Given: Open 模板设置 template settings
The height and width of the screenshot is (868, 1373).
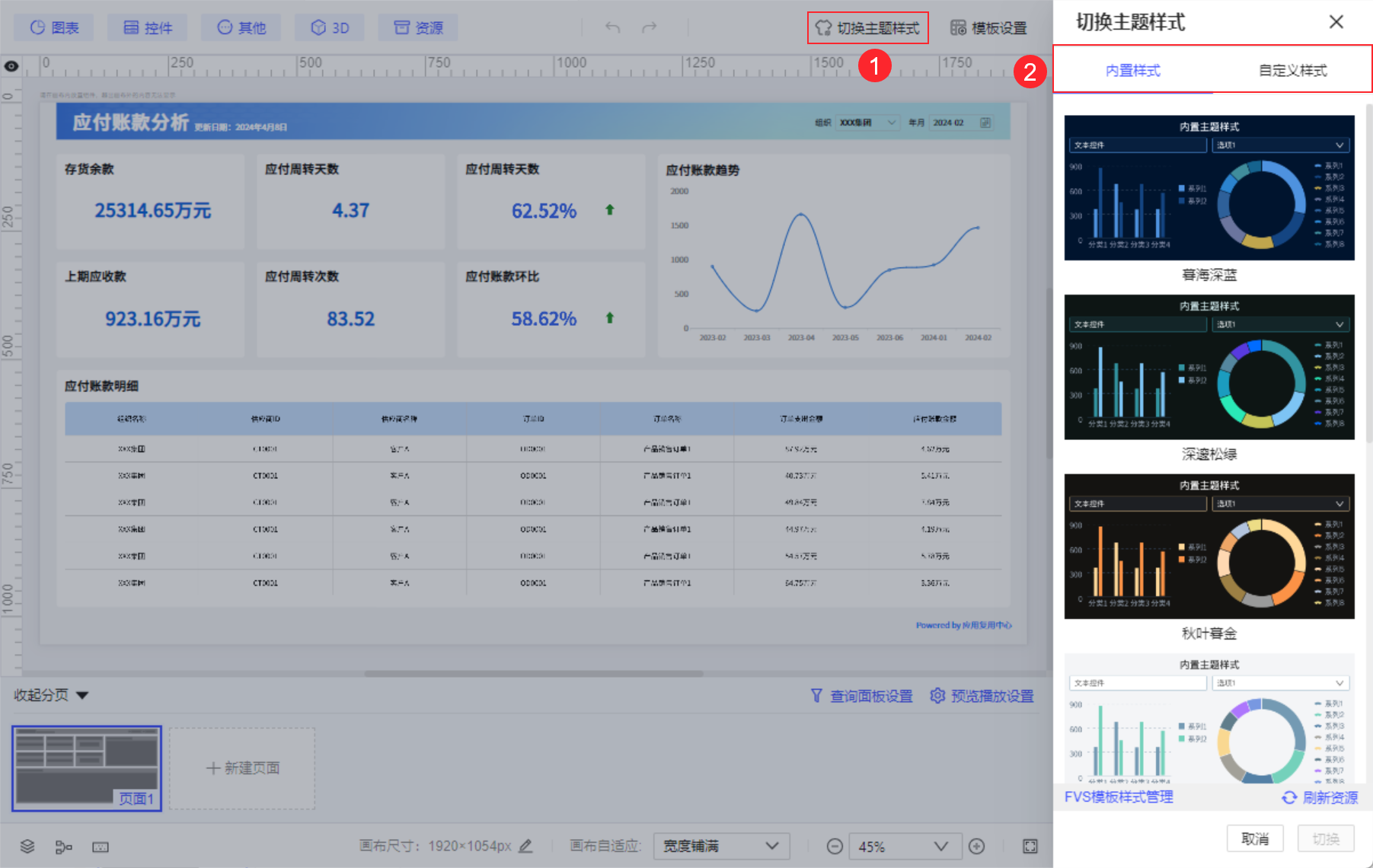Looking at the screenshot, I should [x=988, y=27].
